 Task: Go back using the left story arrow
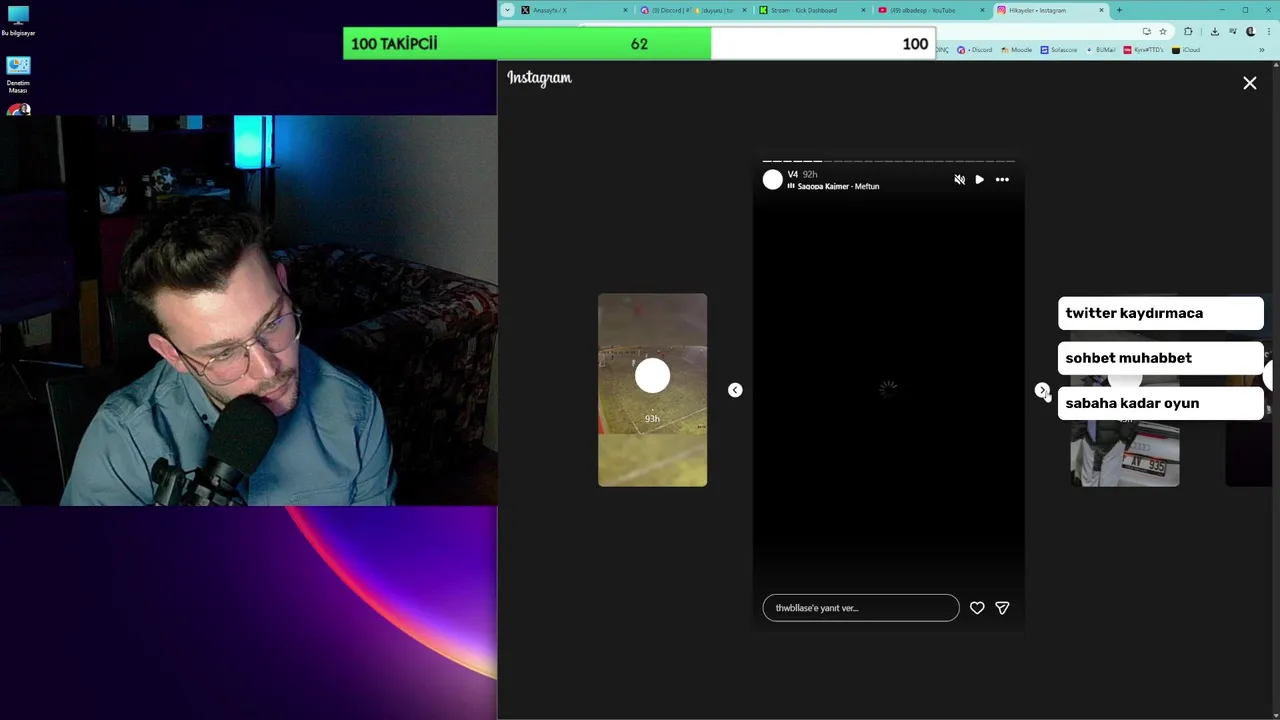(x=735, y=390)
